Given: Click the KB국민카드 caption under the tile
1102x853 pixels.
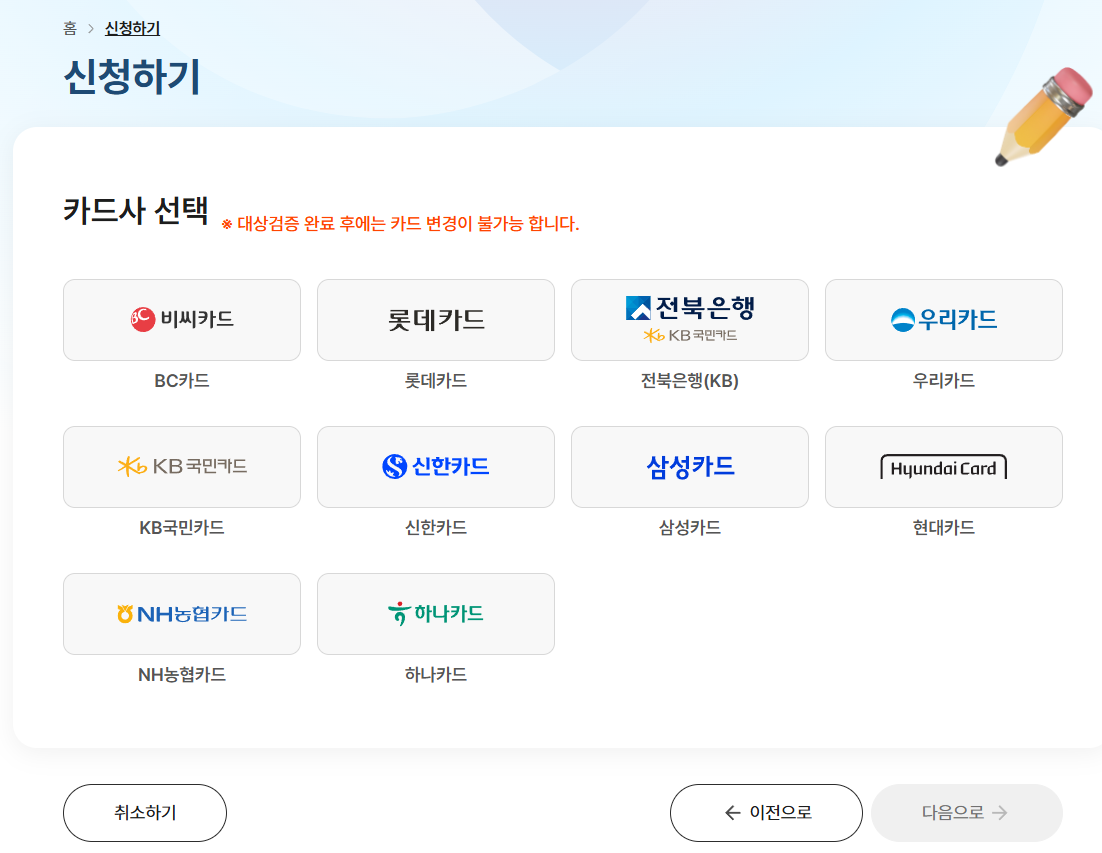Looking at the screenshot, I should click(182, 528).
